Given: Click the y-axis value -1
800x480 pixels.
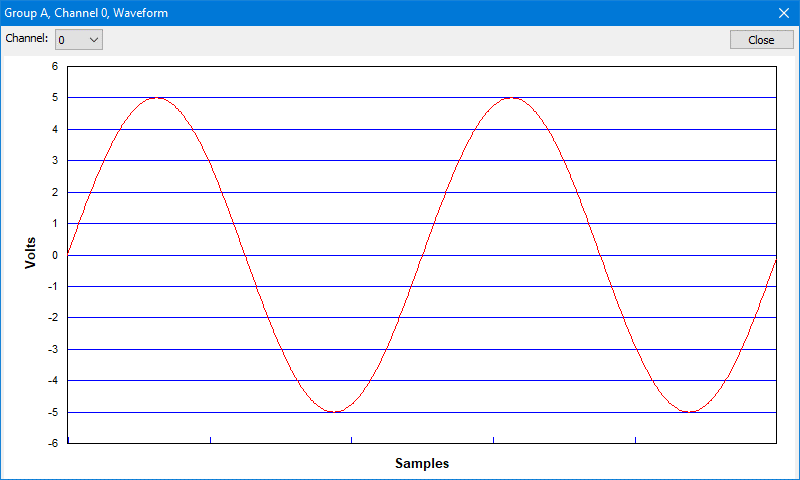Looking at the screenshot, I should point(53,287).
